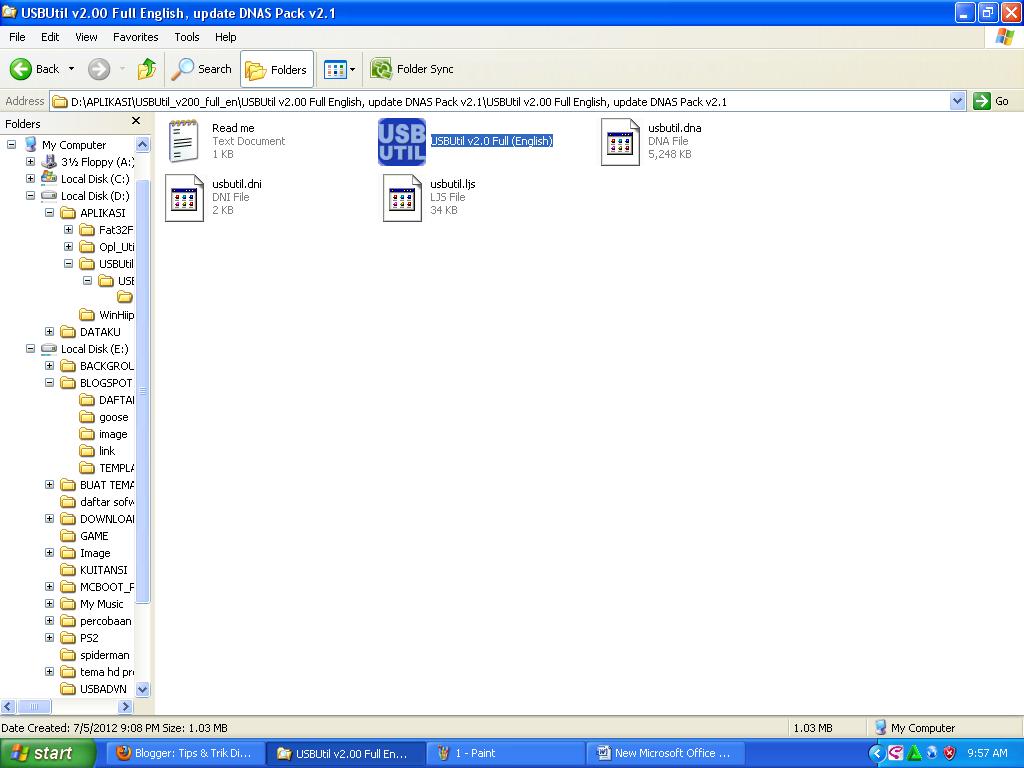The image size is (1024, 768).
Task: Click the USBUtil v2.00 taskbar button
Action: click(x=345, y=754)
